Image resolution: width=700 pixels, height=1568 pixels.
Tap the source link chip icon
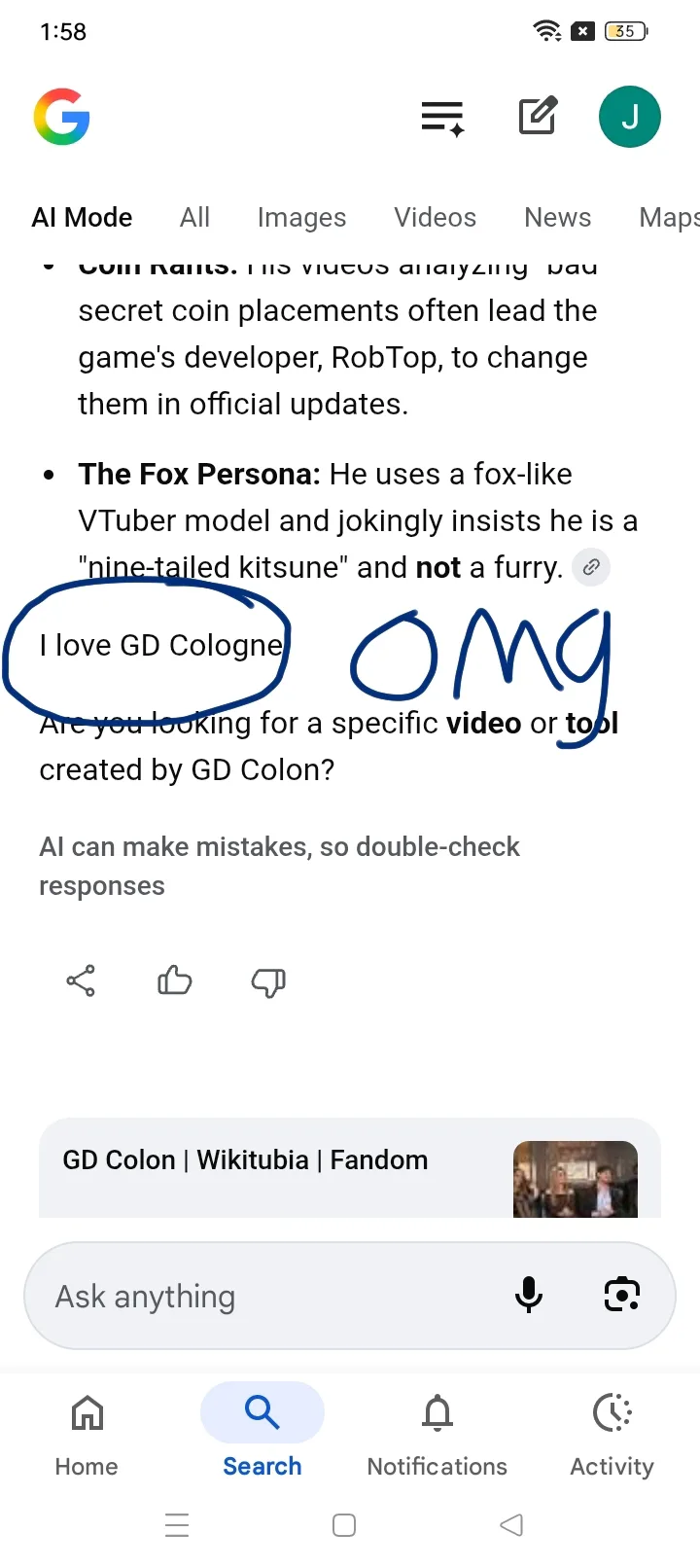point(591,567)
